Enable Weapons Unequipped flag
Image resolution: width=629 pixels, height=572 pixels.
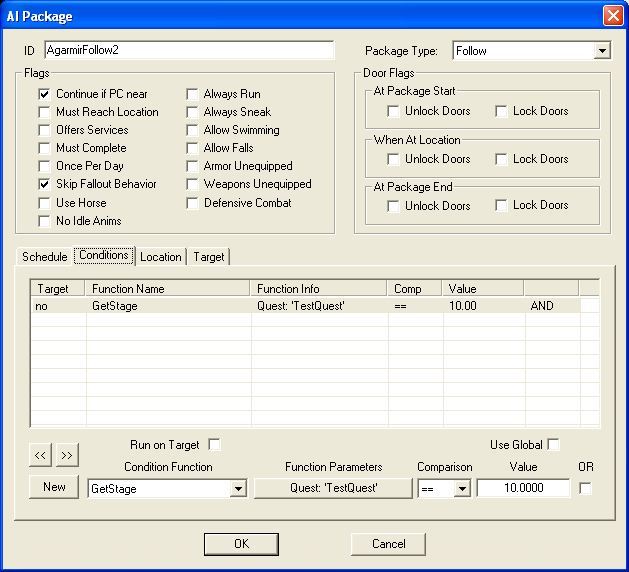(x=192, y=185)
